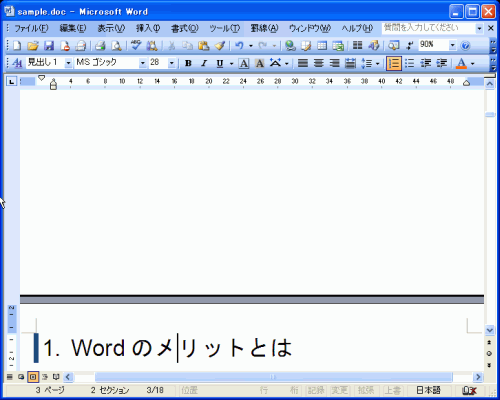500x400 pixels.
Task: Open the ウィンドウ(W) menu
Action: pos(310,28)
